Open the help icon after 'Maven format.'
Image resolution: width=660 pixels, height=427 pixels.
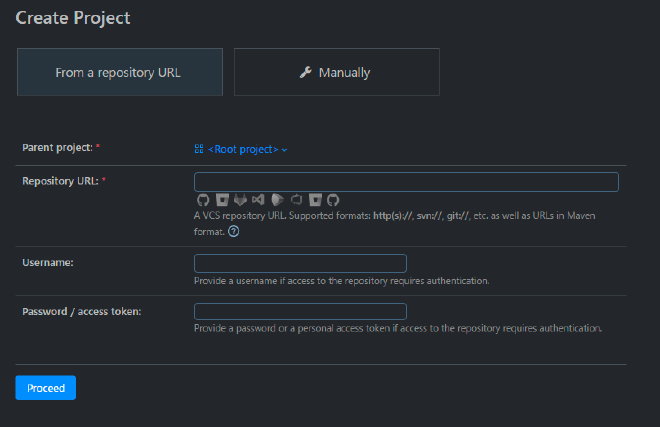[x=234, y=231]
